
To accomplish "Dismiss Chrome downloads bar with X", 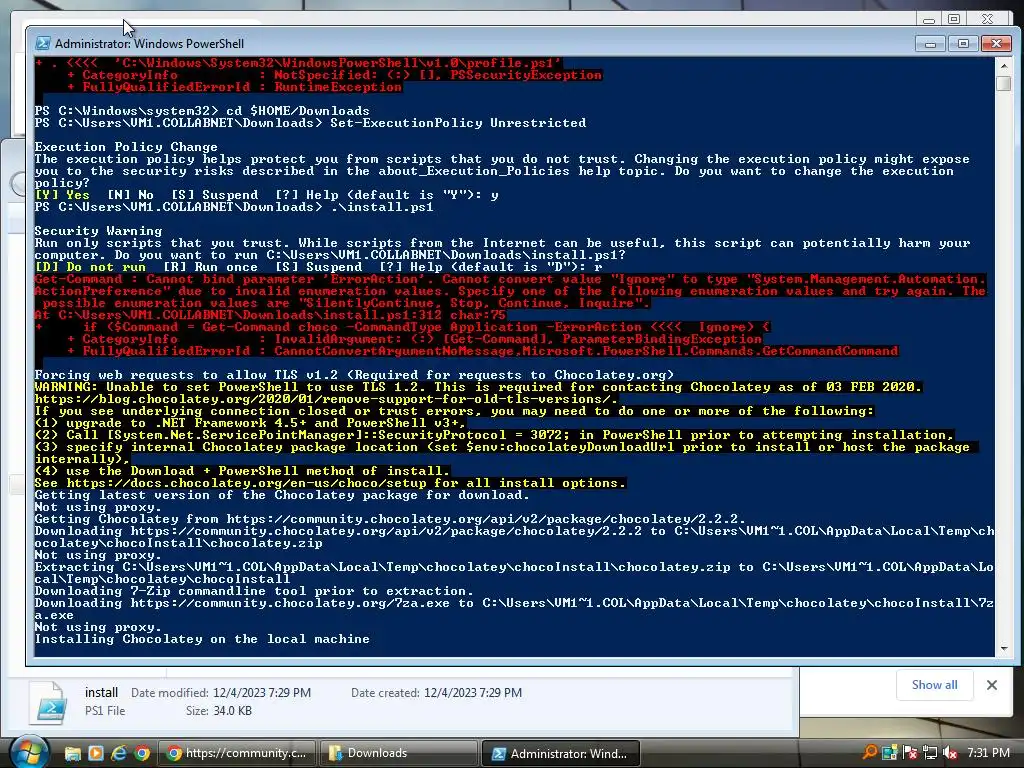I will point(992,684).
